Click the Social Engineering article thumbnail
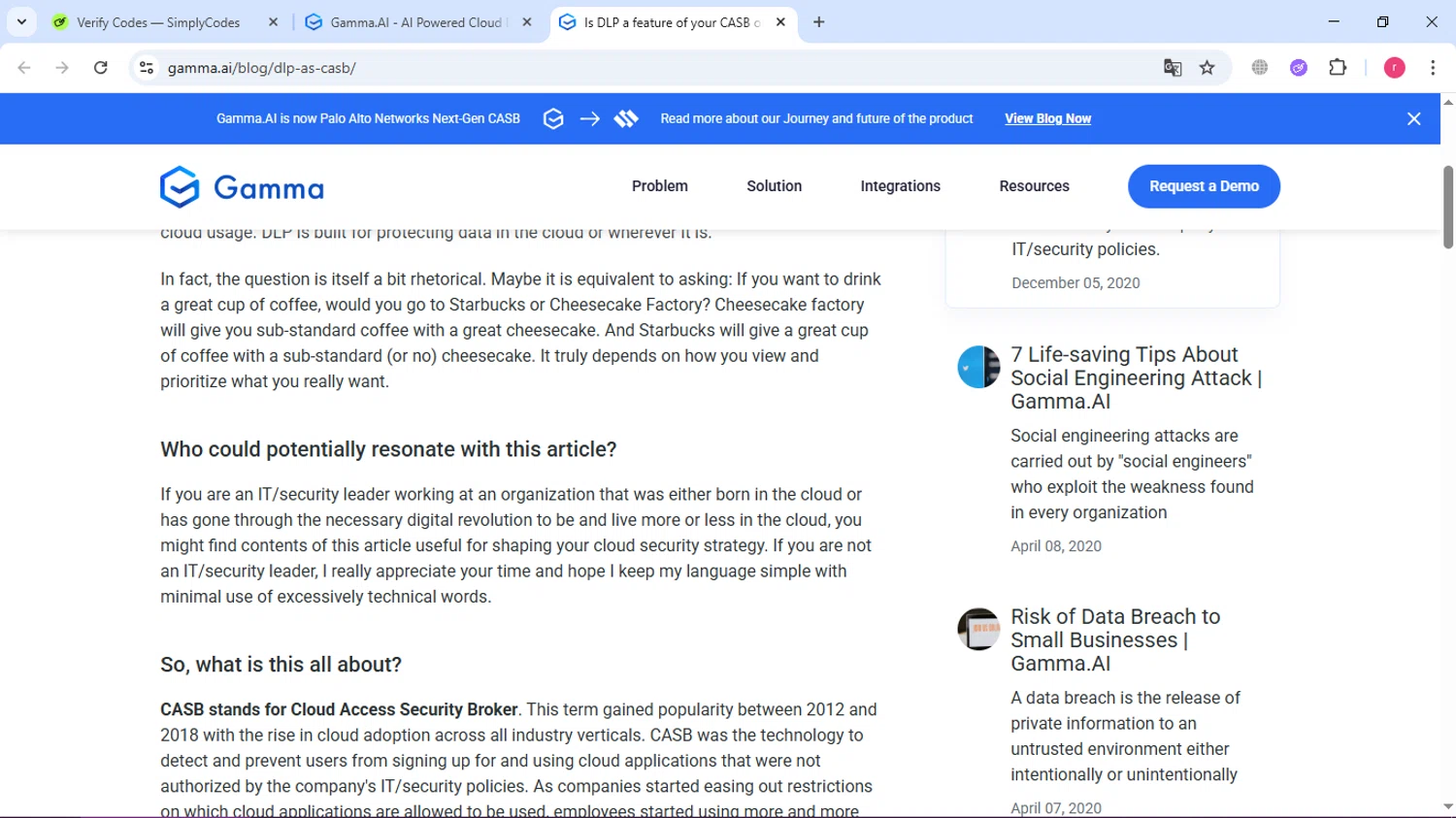 pos(978,367)
